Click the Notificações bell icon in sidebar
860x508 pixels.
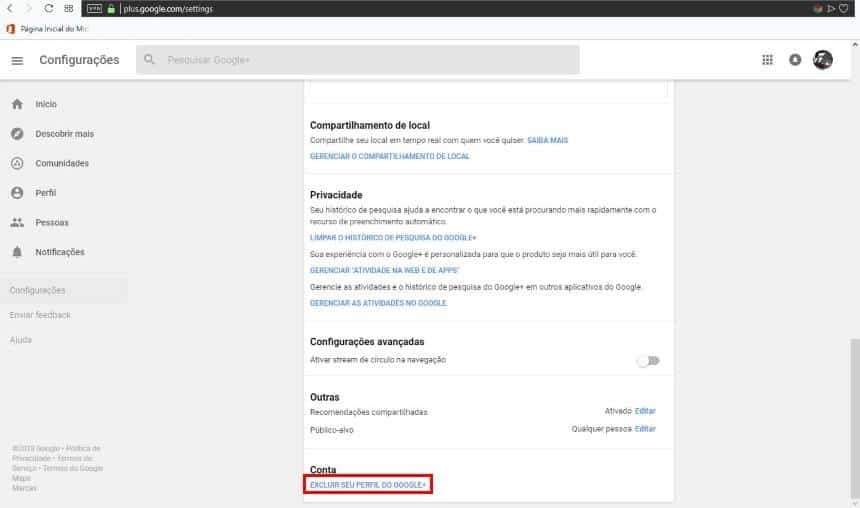point(17,252)
